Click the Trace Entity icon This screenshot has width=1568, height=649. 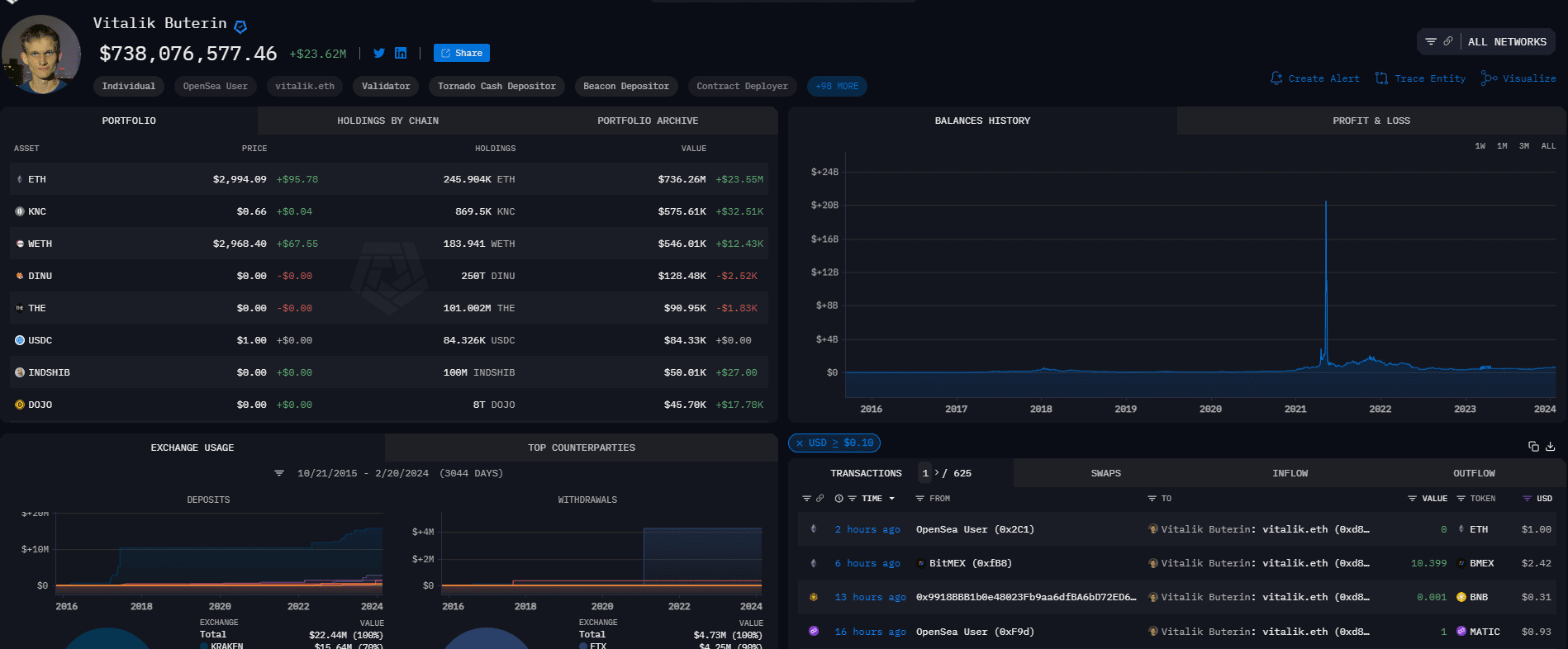point(1381,78)
